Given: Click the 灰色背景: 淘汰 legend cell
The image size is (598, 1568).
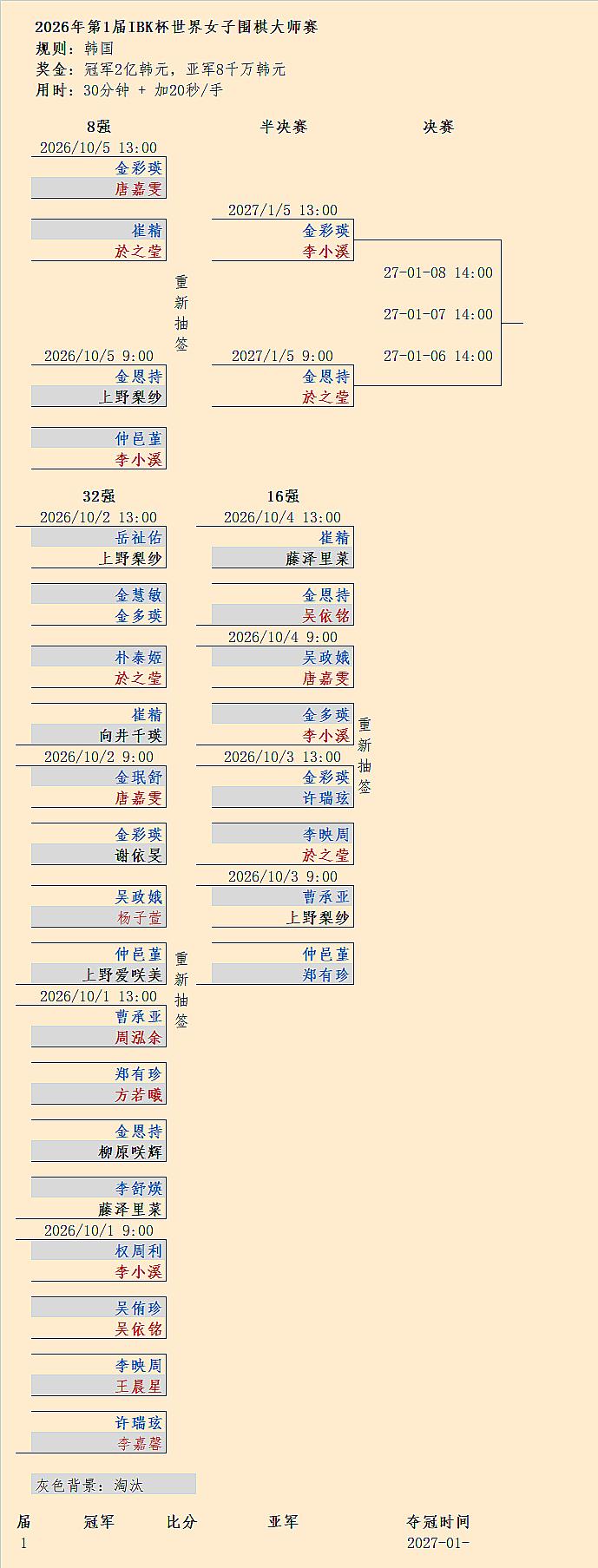Looking at the screenshot, I should coord(114,1486).
